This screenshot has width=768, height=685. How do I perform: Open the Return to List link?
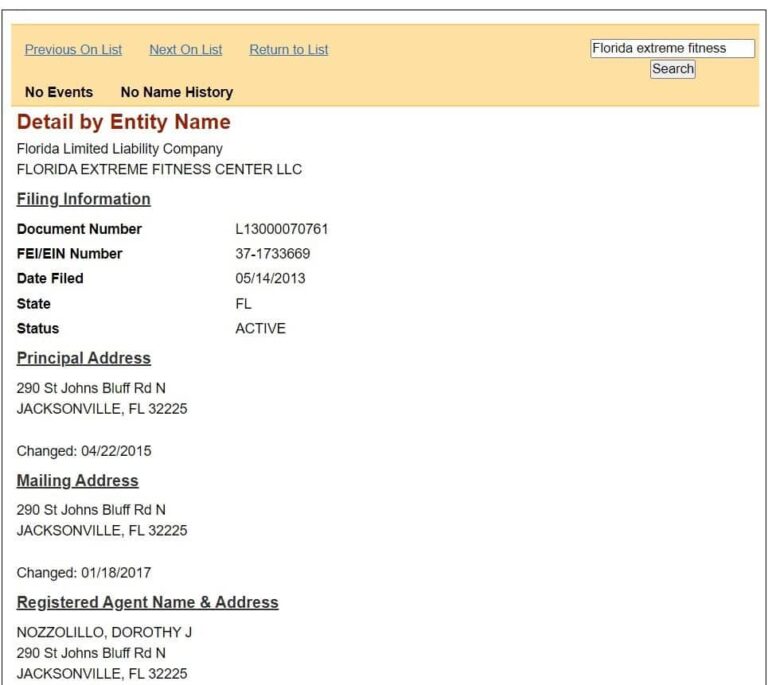(288, 50)
